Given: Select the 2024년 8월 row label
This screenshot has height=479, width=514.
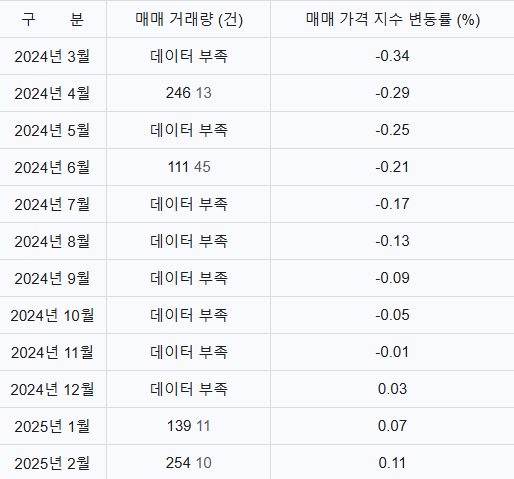Looking at the screenshot, I should pos(52,241).
